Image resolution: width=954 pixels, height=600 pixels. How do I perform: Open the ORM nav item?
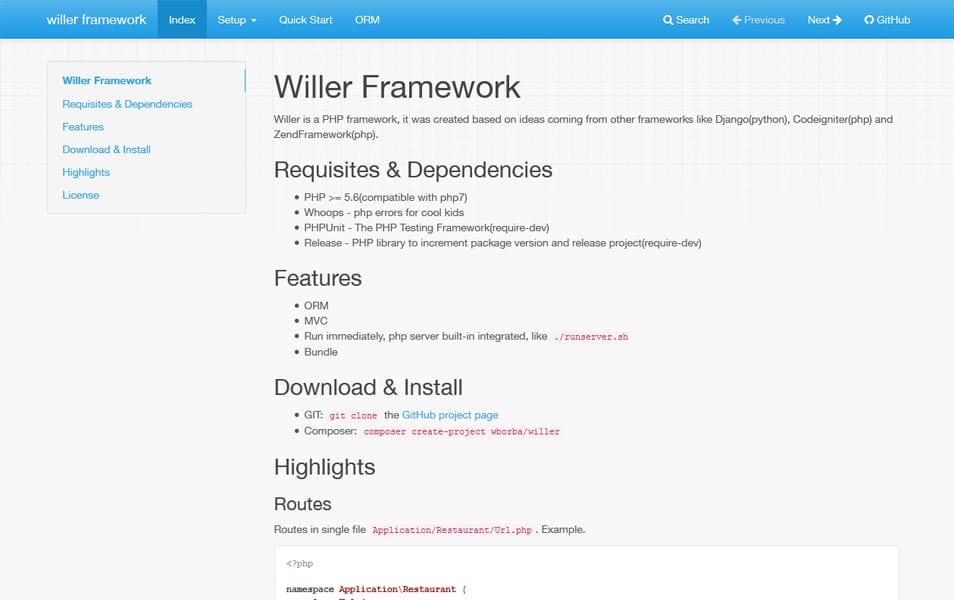click(367, 19)
